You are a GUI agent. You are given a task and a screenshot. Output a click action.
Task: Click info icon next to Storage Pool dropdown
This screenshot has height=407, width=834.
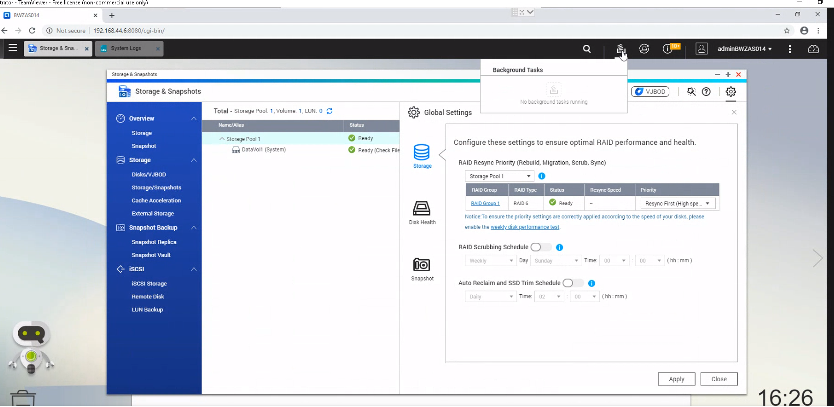click(x=541, y=176)
